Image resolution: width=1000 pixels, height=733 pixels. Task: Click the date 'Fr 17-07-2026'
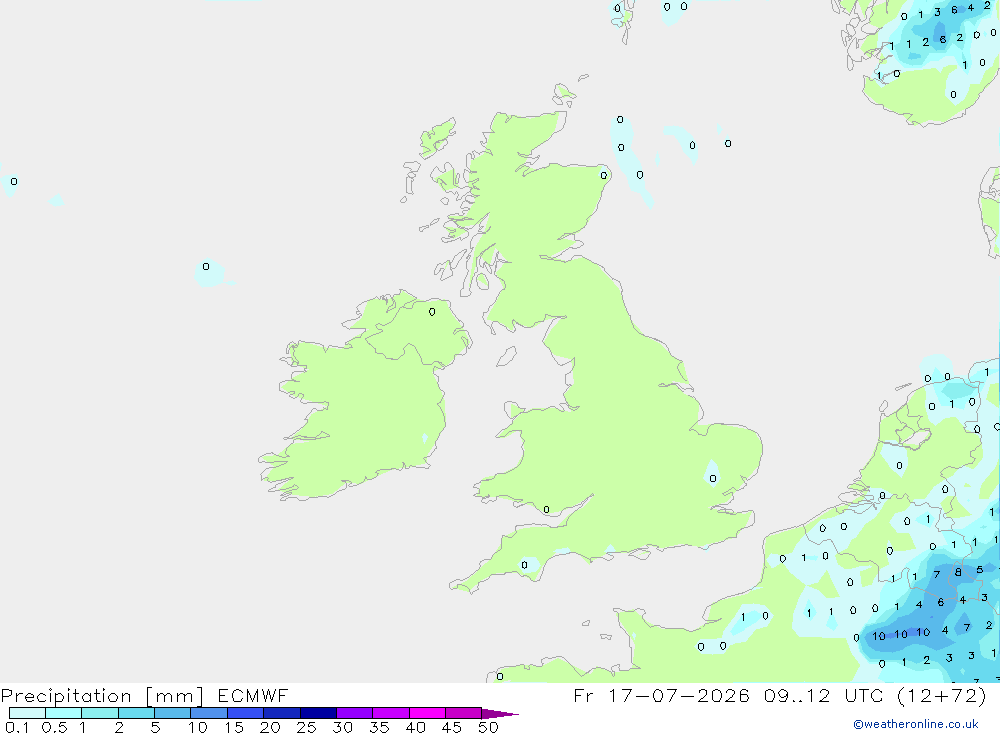(661, 695)
